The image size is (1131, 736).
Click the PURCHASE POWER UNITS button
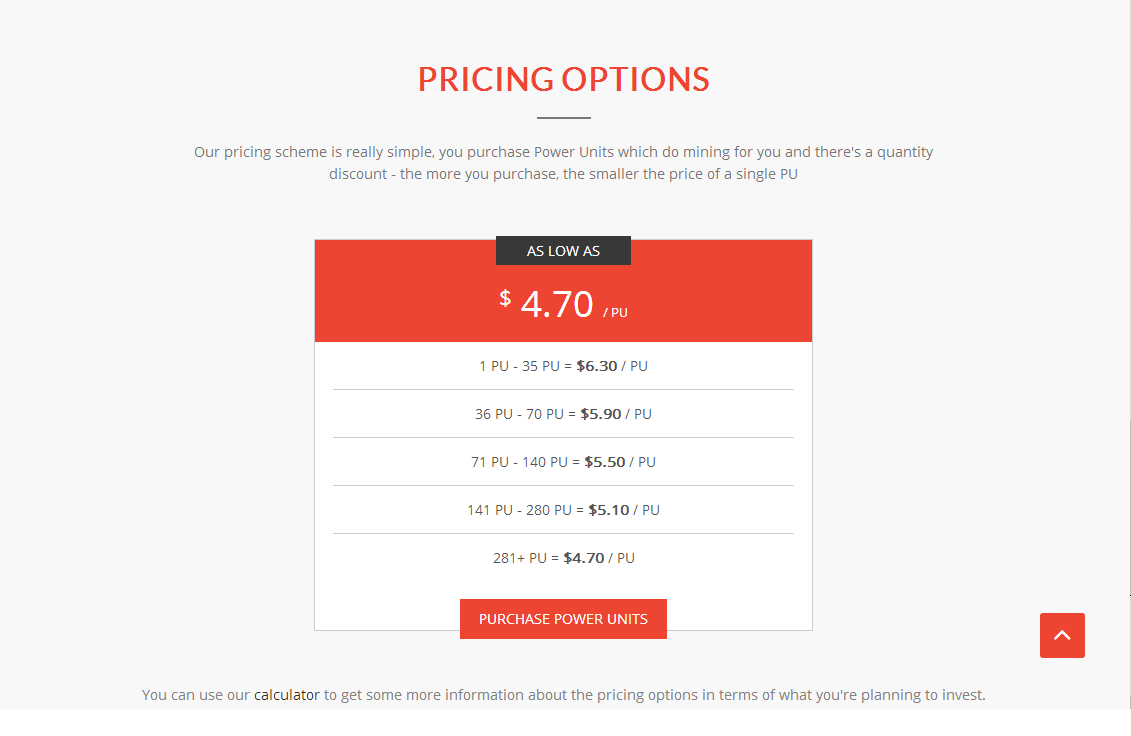(x=563, y=618)
